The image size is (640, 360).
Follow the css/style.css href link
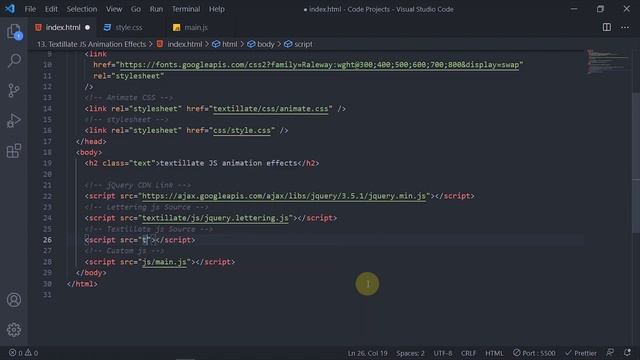(242, 131)
